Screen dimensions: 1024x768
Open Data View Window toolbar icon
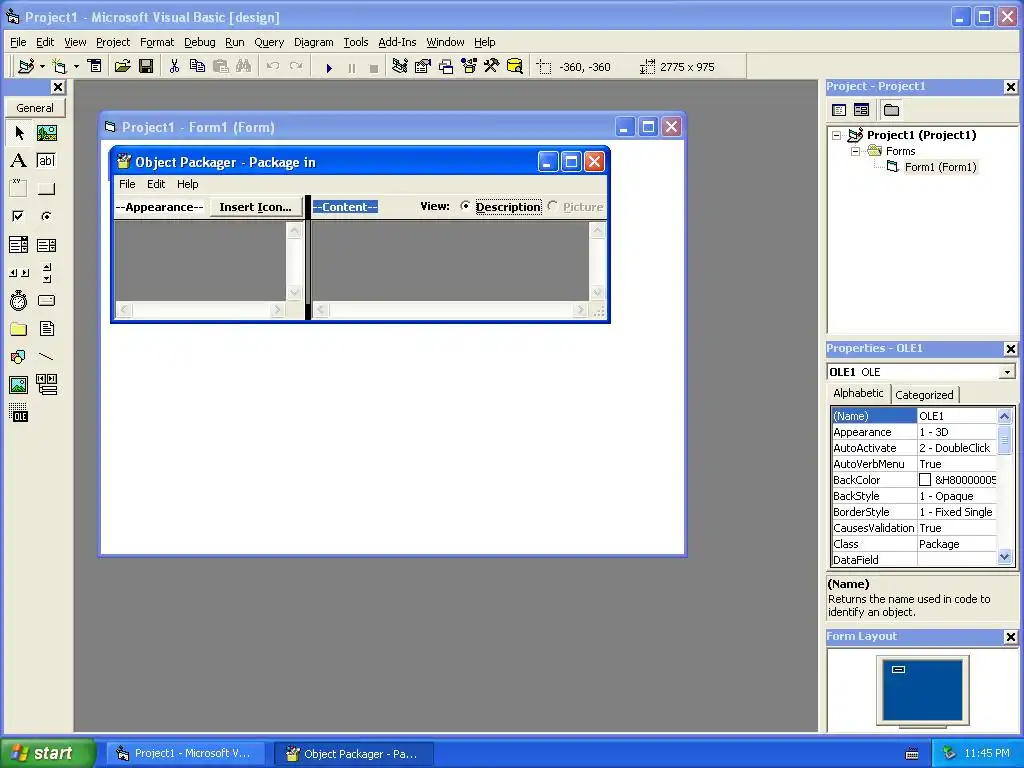click(515, 66)
